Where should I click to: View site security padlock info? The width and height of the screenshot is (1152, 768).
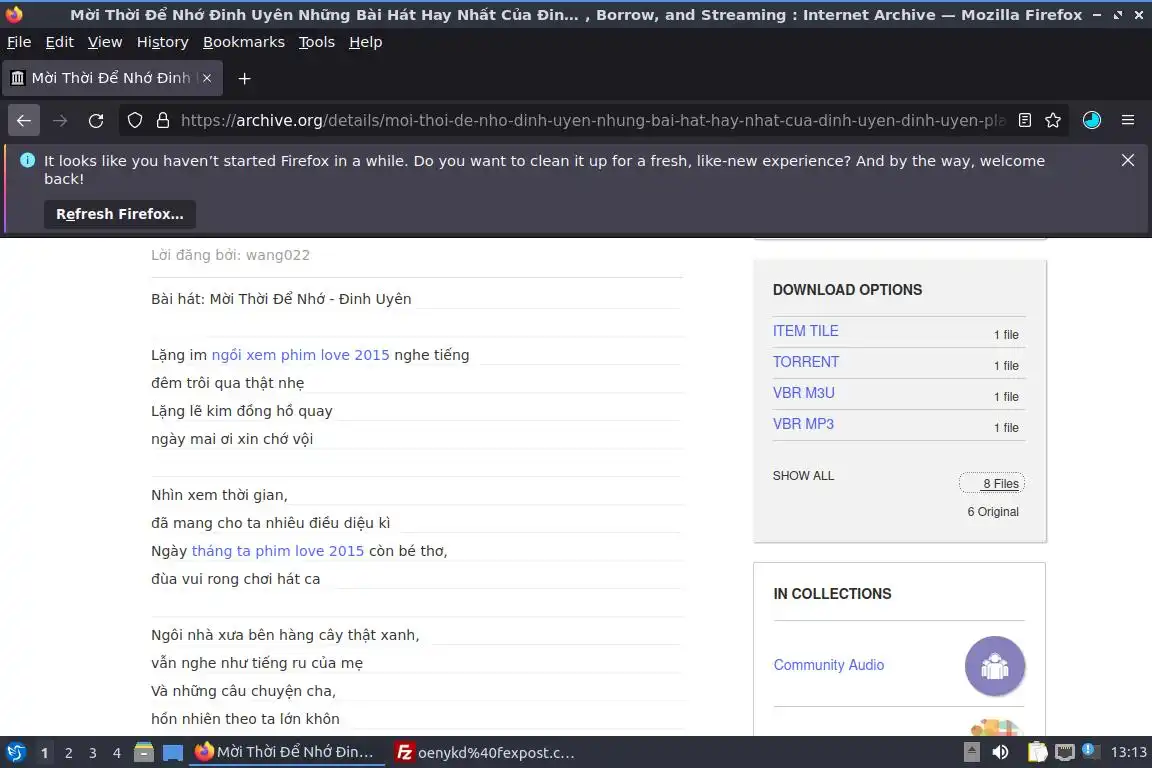(163, 121)
